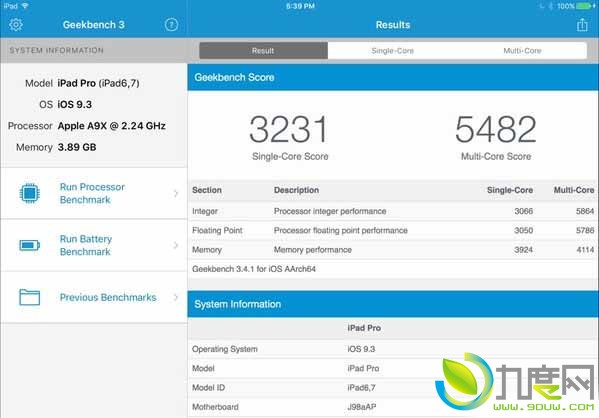This screenshot has width=599, height=418.
Task: Click the Motherboard row label
Action: [x=215, y=407]
